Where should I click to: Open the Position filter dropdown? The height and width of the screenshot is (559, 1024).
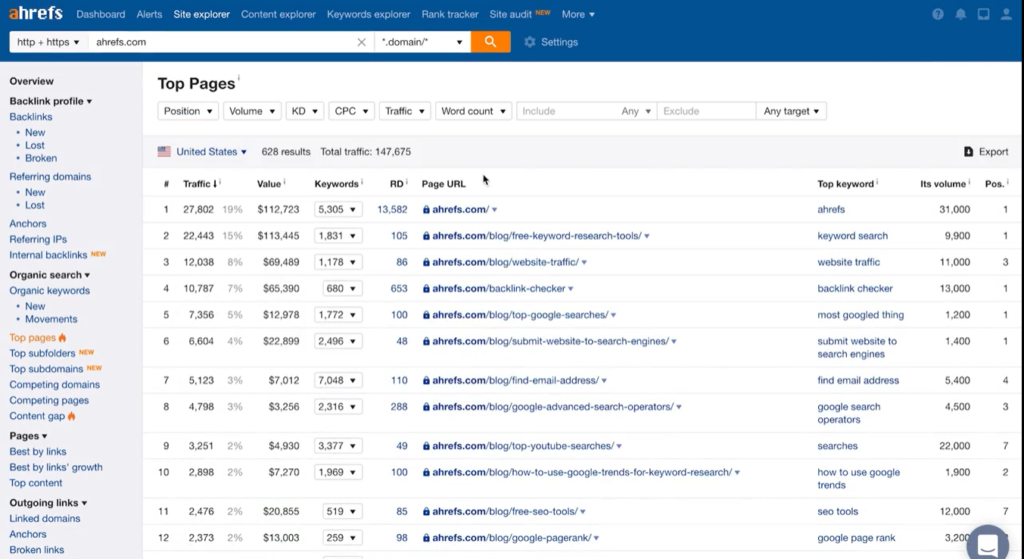click(x=187, y=111)
